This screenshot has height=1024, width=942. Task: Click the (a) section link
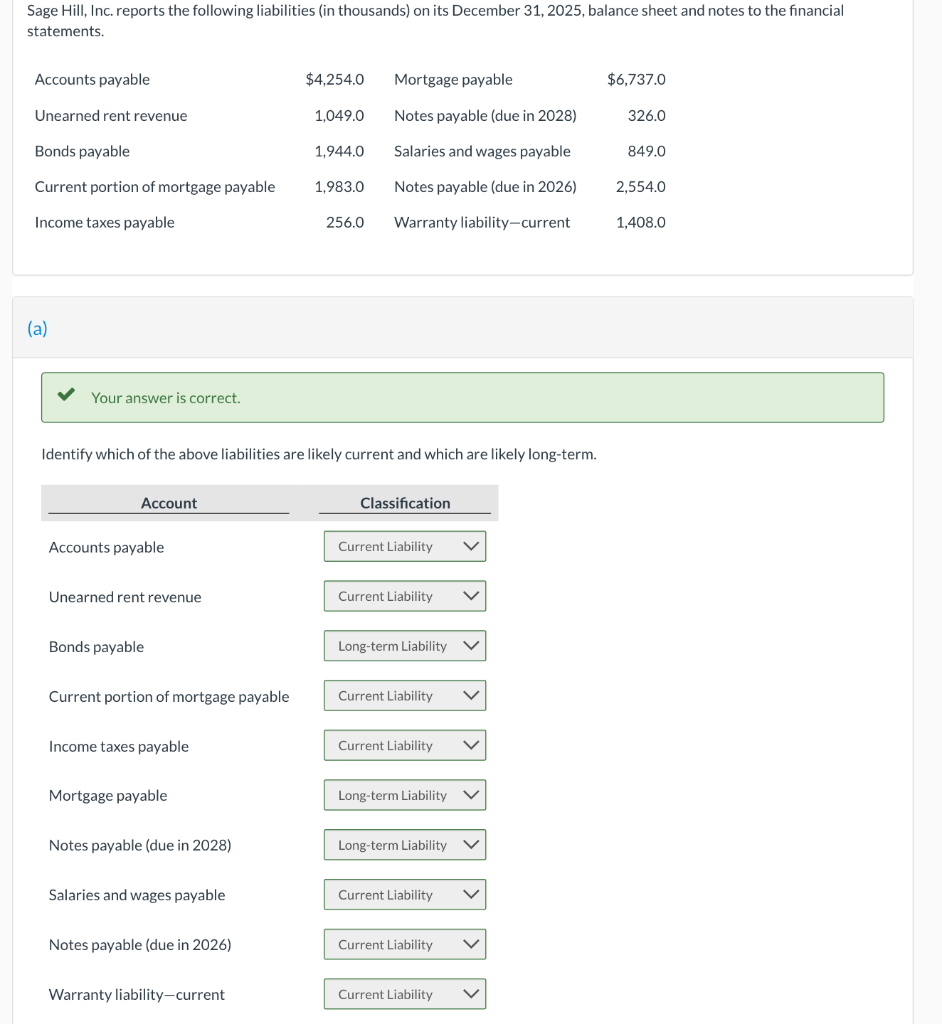pos(37,328)
